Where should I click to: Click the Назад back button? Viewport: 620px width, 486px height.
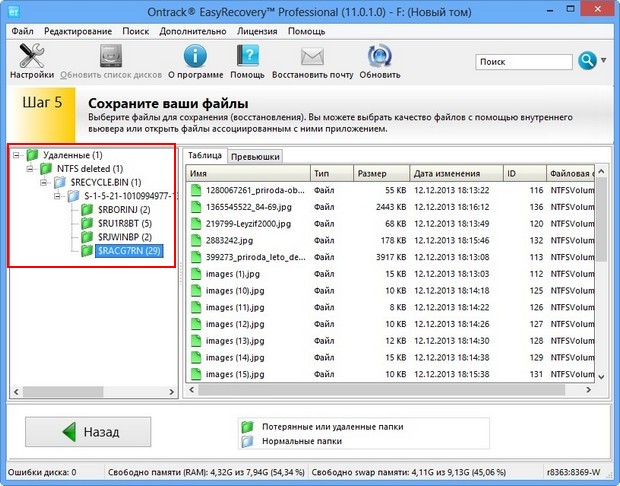[88, 432]
